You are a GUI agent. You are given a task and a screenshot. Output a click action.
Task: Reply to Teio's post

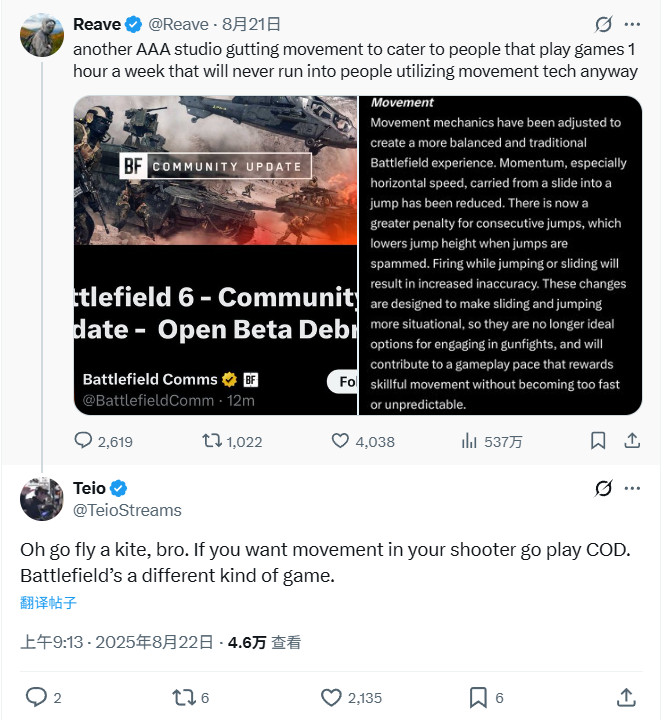(x=36, y=697)
